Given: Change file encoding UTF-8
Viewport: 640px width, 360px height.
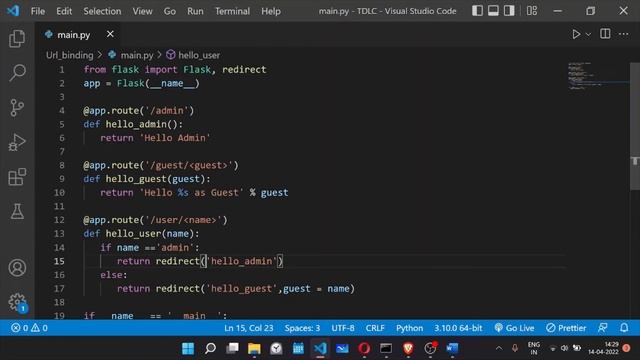Looking at the screenshot, I should [x=343, y=328].
